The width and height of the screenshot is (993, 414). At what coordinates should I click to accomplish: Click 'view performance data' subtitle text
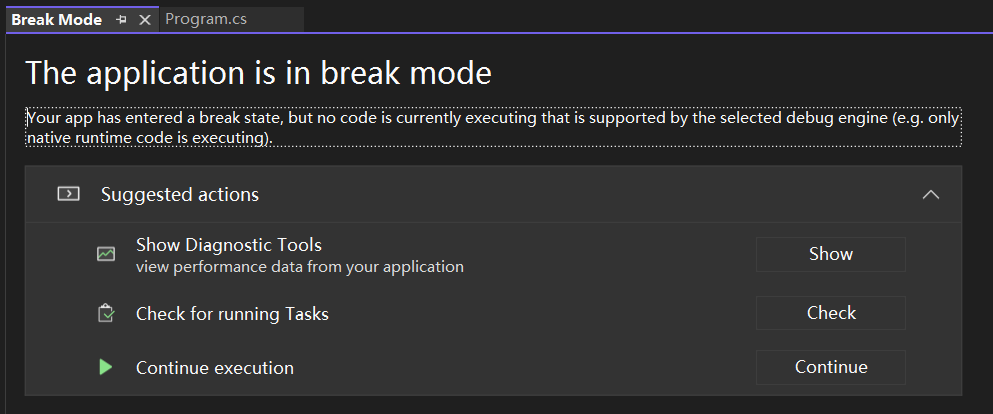(x=300, y=267)
